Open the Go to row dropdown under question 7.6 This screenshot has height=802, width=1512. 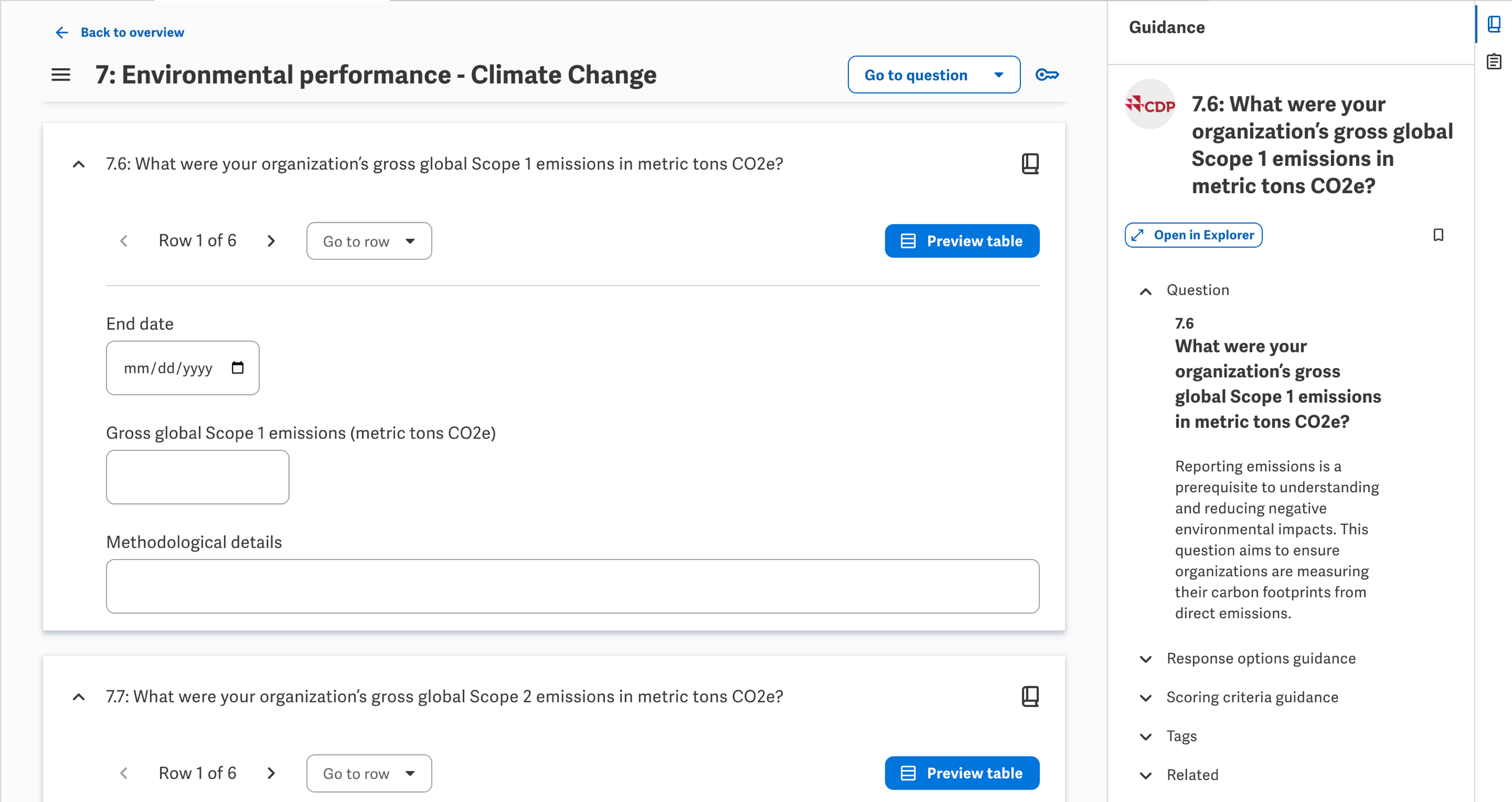[x=368, y=241]
